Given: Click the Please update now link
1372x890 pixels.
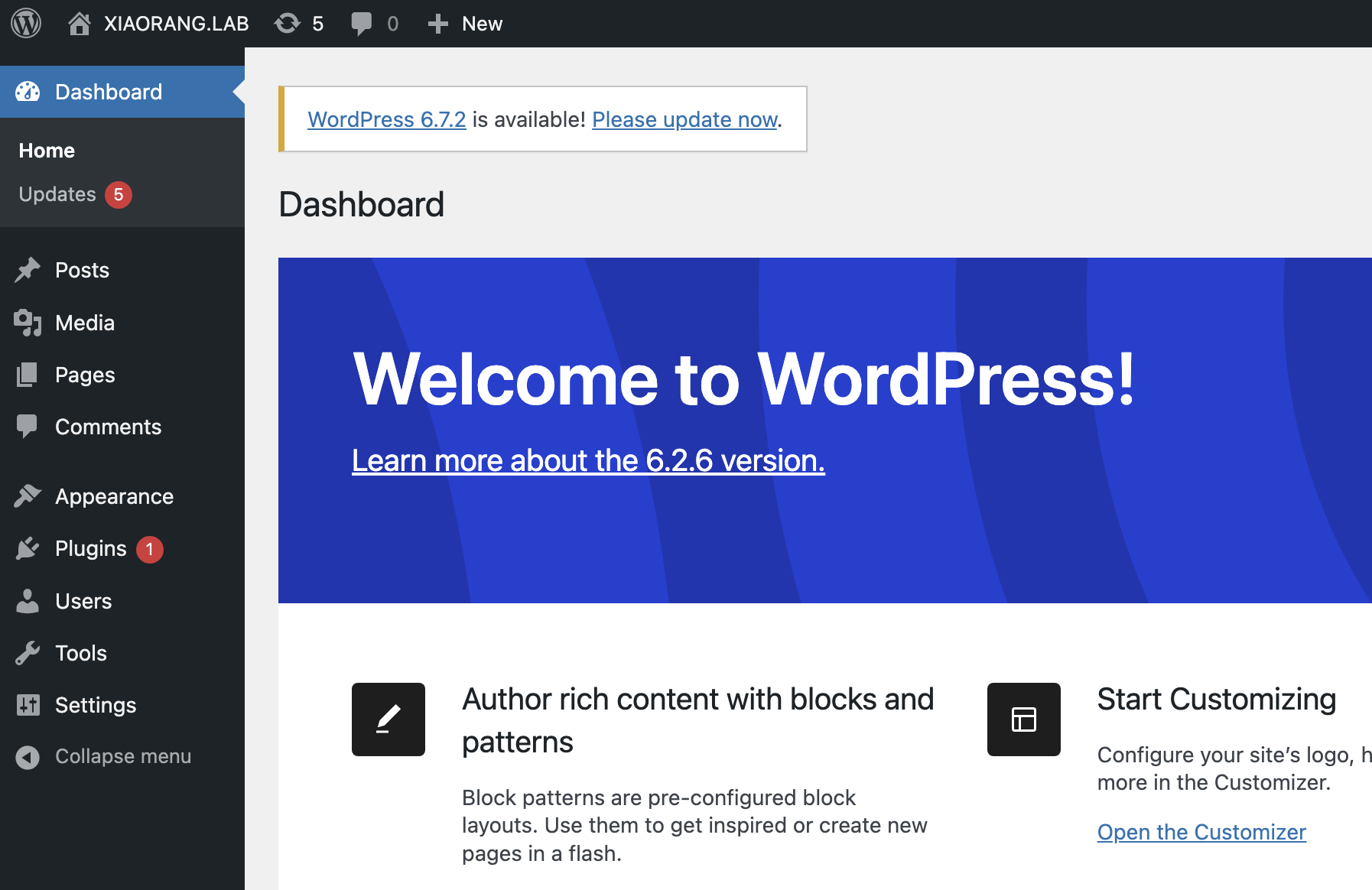Looking at the screenshot, I should click(684, 119).
